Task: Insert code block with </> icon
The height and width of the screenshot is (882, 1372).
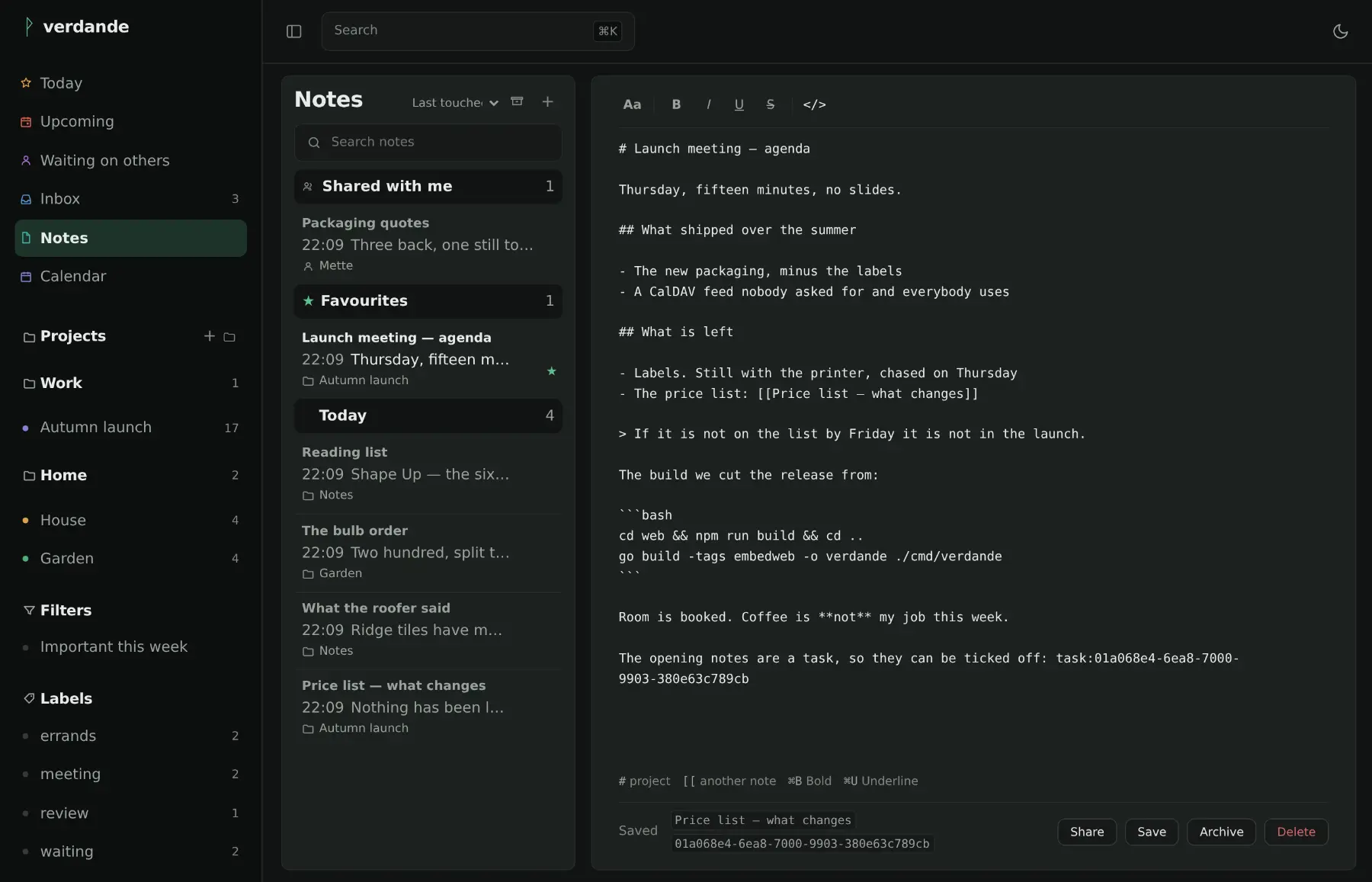Action: click(814, 104)
